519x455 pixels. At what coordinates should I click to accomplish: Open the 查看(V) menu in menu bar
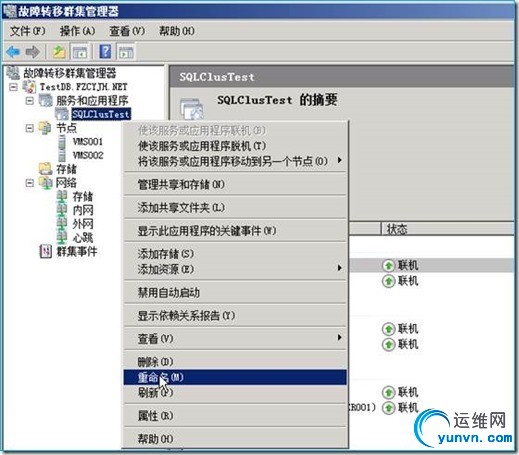[127, 31]
